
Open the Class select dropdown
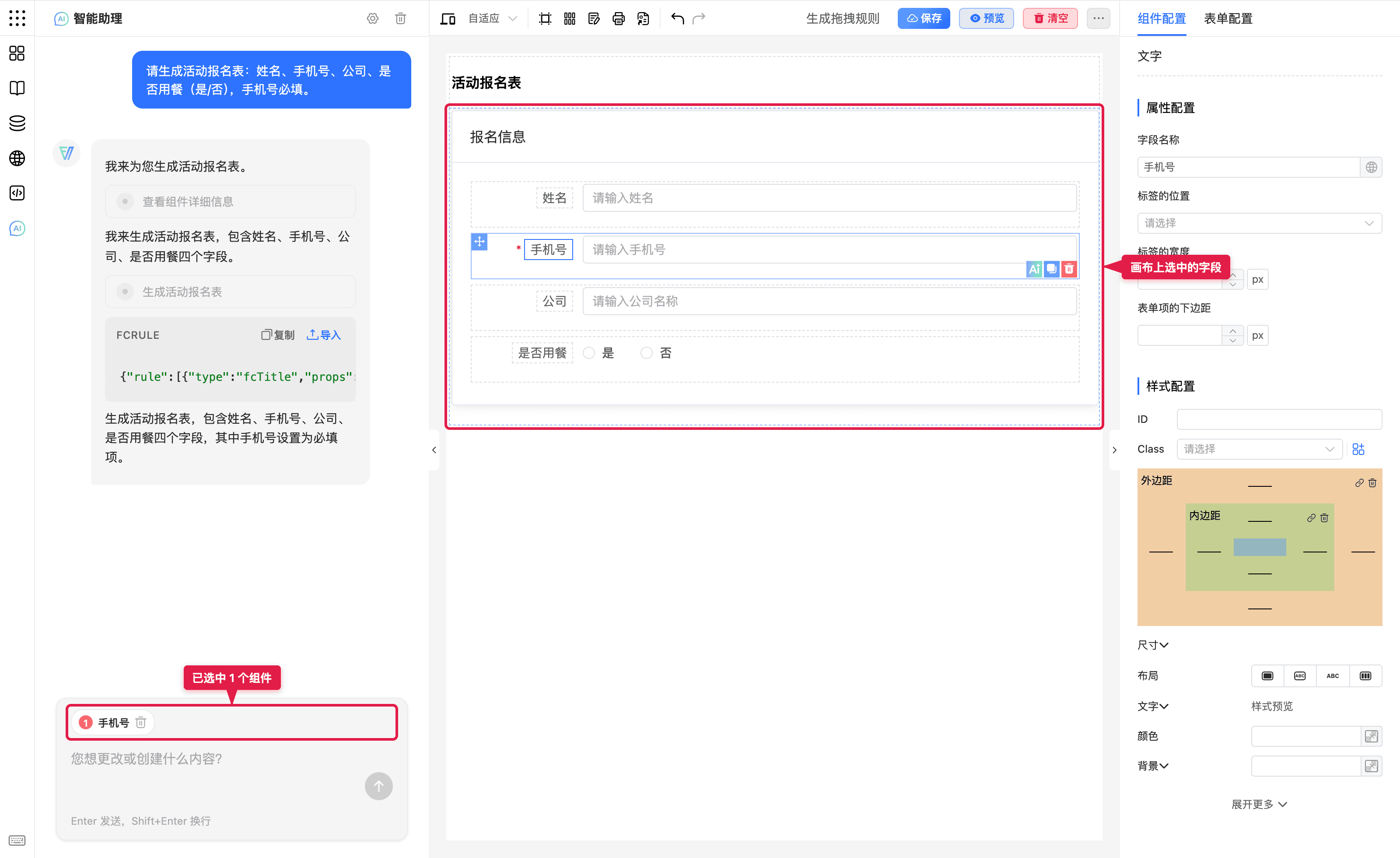click(x=1260, y=449)
